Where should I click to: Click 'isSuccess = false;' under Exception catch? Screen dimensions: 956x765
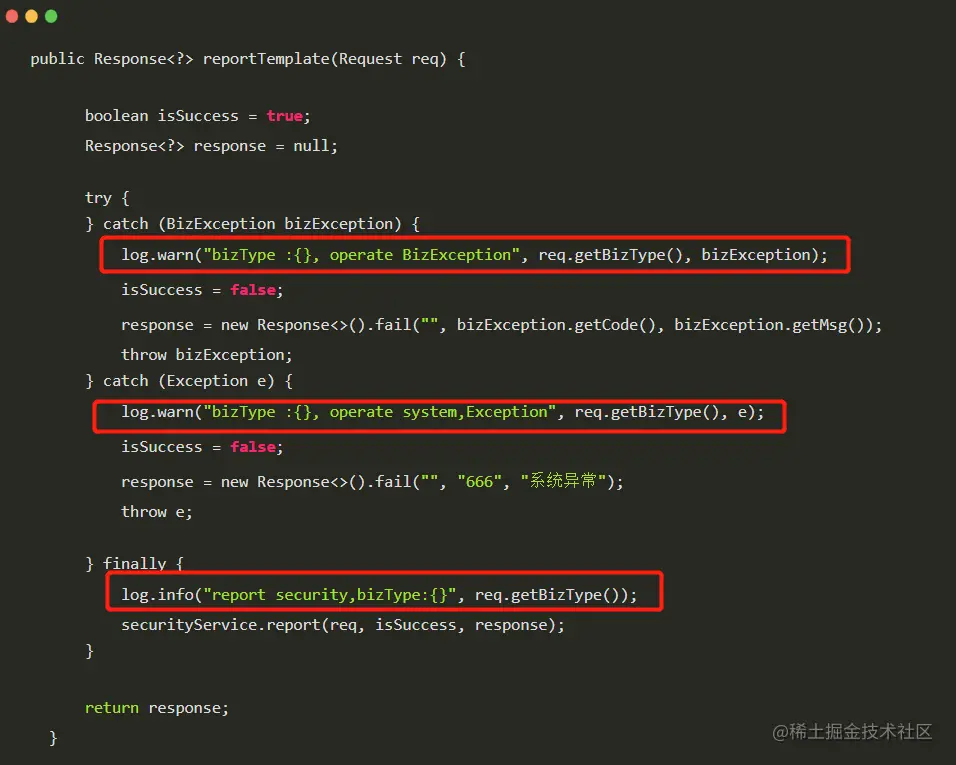click(x=202, y=447)
